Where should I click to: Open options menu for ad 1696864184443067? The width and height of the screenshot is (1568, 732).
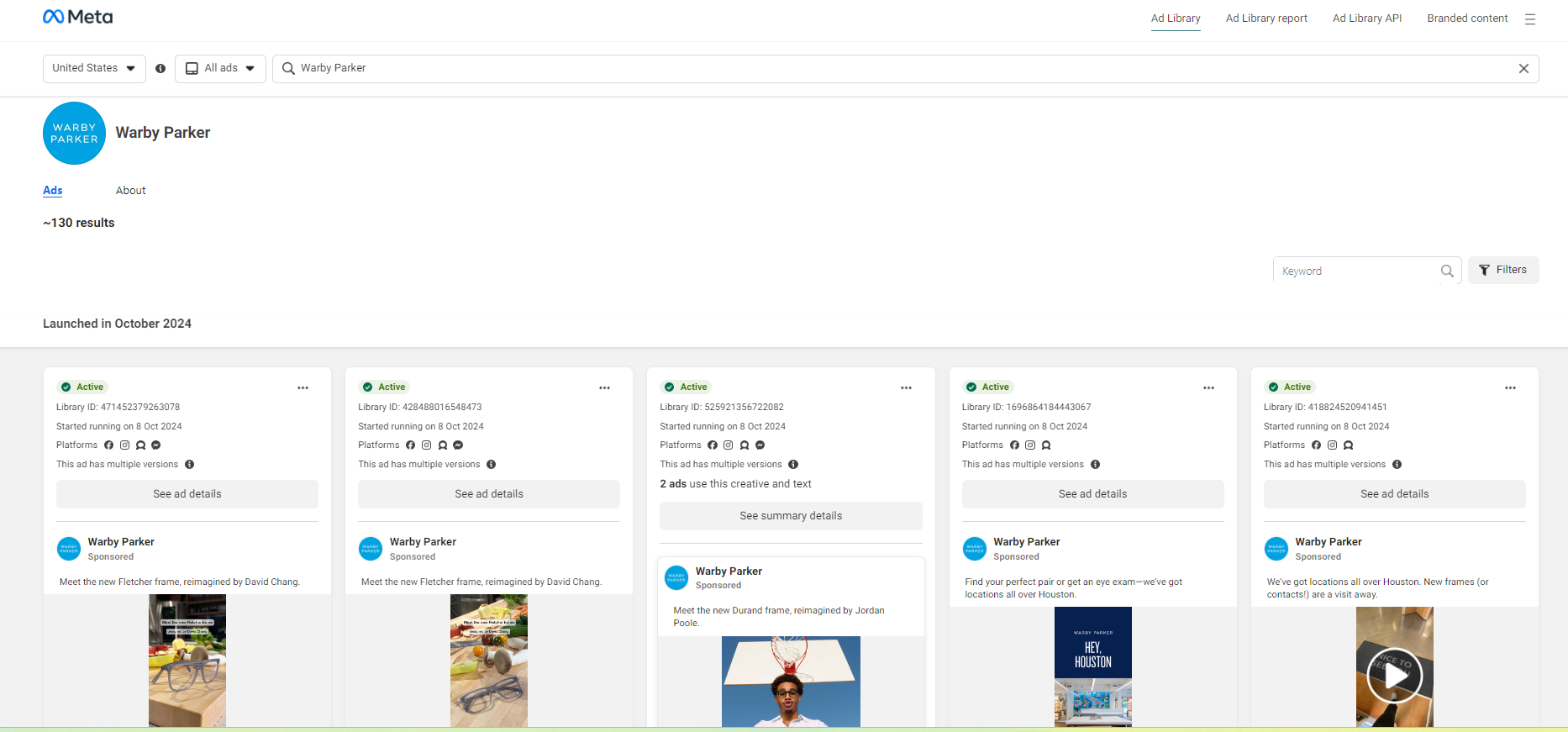1208,387
